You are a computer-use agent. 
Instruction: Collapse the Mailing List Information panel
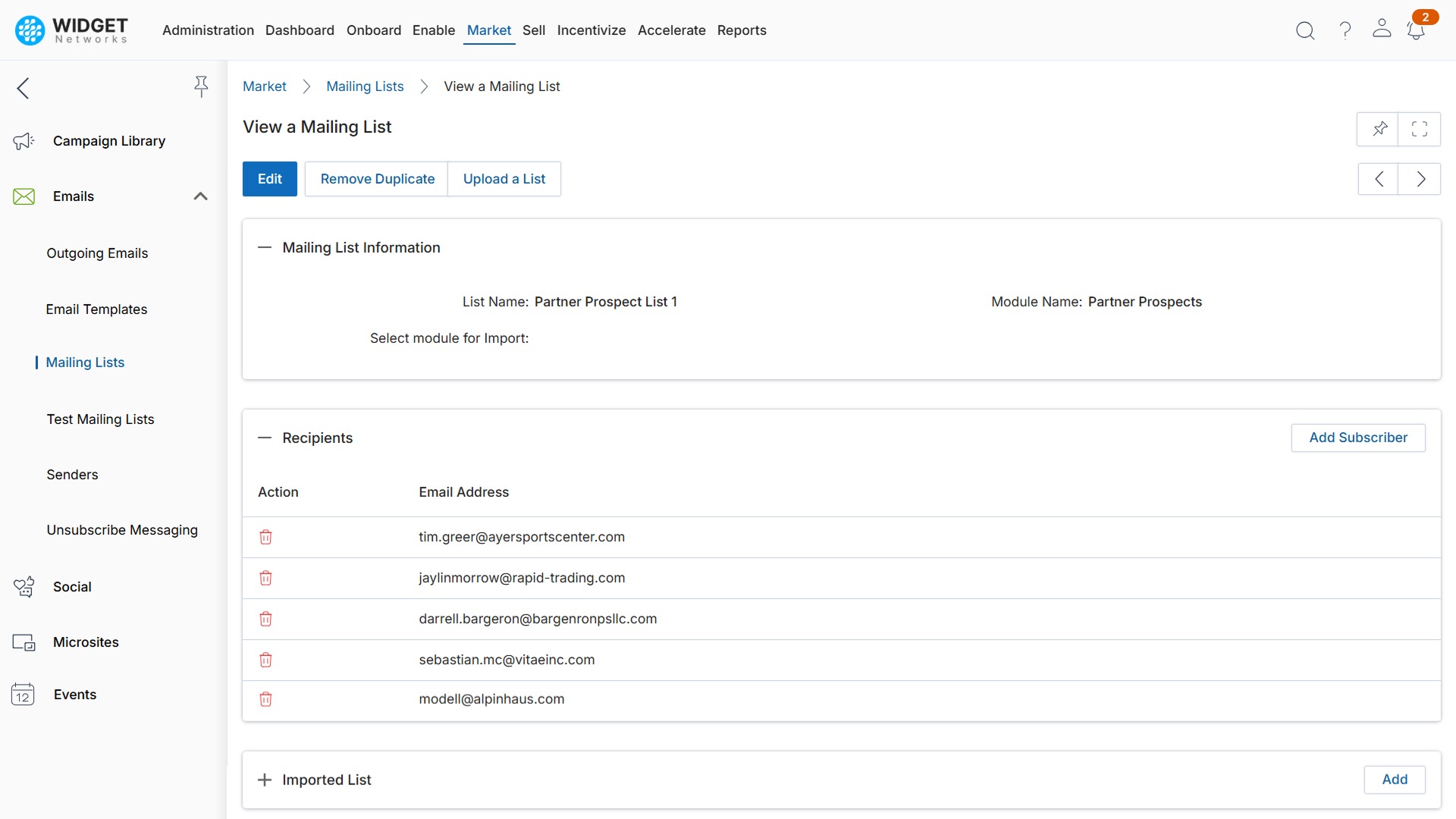click(x=265, y=247)
